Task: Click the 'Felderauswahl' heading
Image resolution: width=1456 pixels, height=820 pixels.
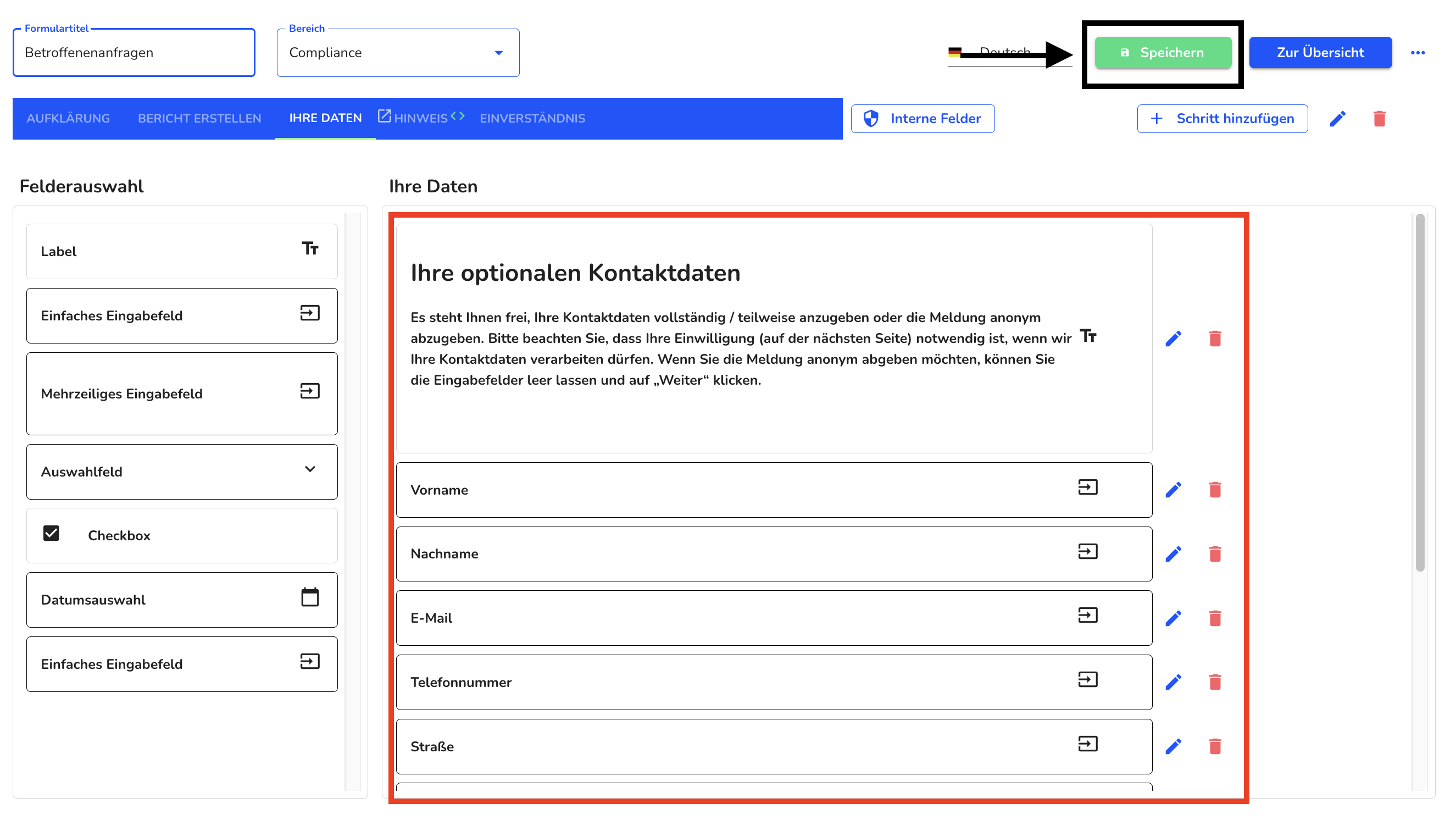Action: point(81,187)
